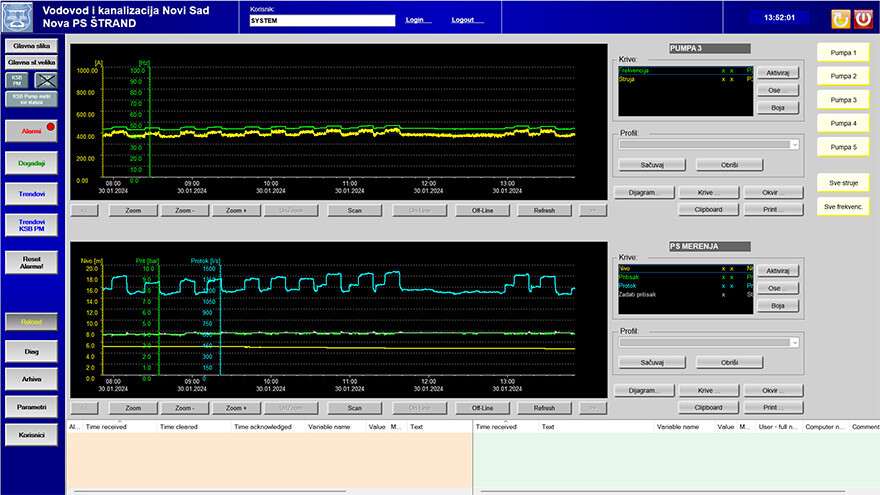Select Pumpa 4 trend
The height and width of the screenshot is (495, 880).
coord(843,123)
